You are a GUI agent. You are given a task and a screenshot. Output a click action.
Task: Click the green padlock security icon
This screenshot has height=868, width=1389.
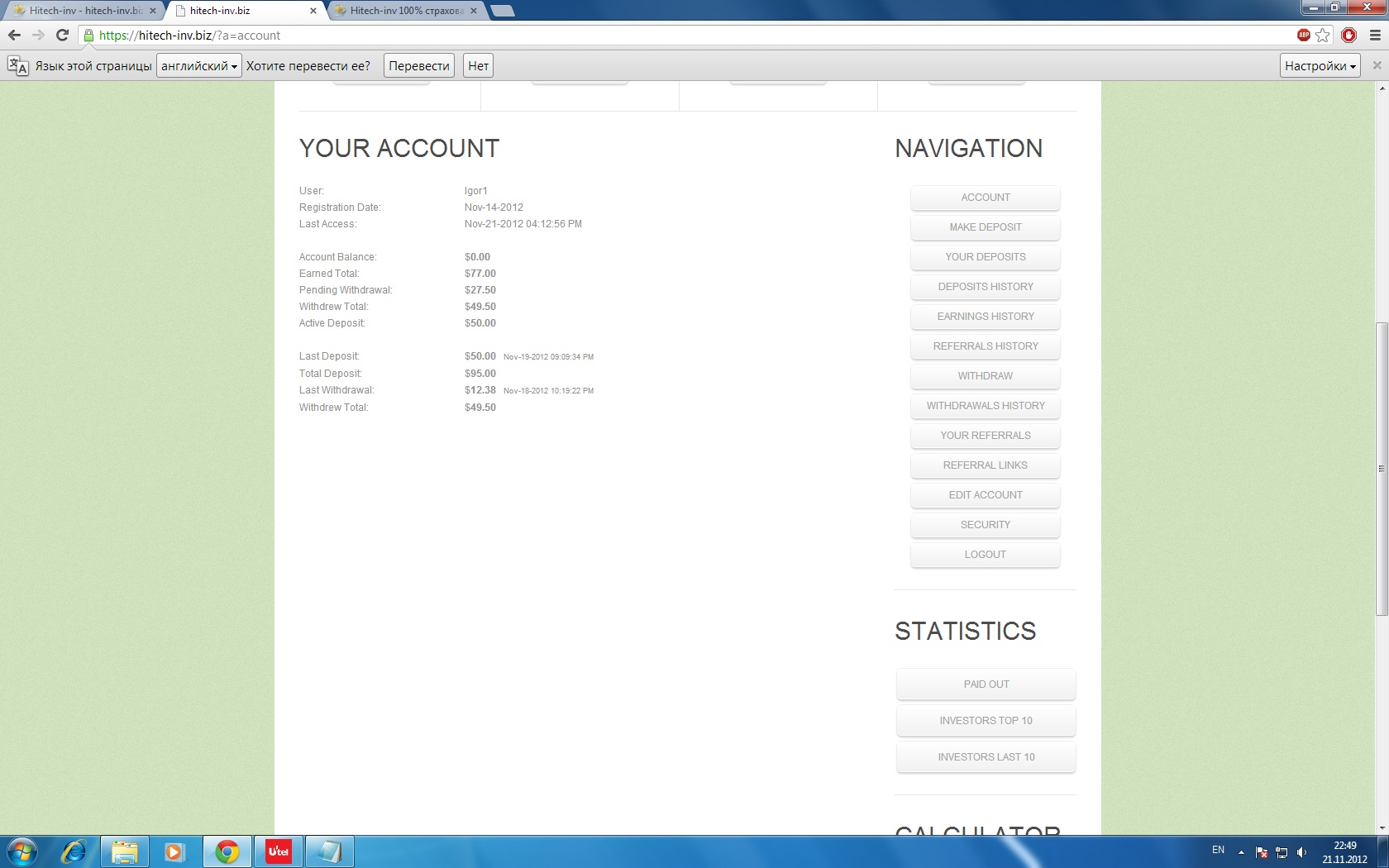point(88,35)
